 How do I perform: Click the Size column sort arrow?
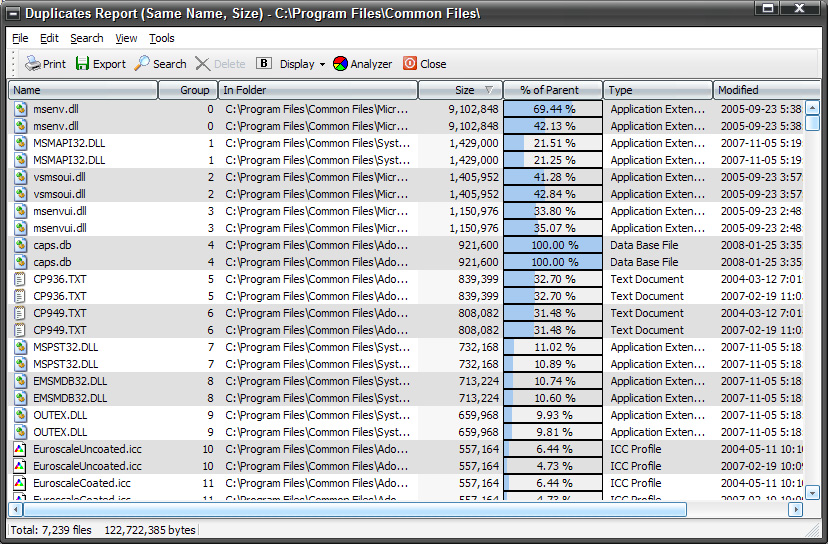489,90
